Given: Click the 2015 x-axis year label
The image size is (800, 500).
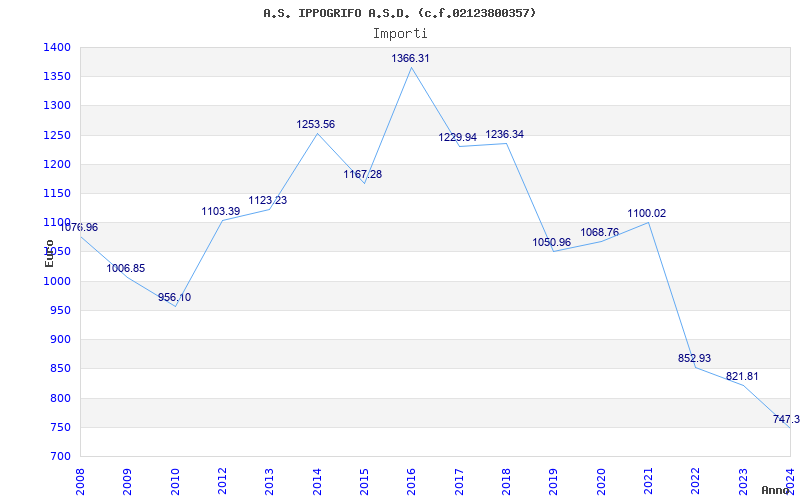Looking at the screenshot, I should [364, 482].
